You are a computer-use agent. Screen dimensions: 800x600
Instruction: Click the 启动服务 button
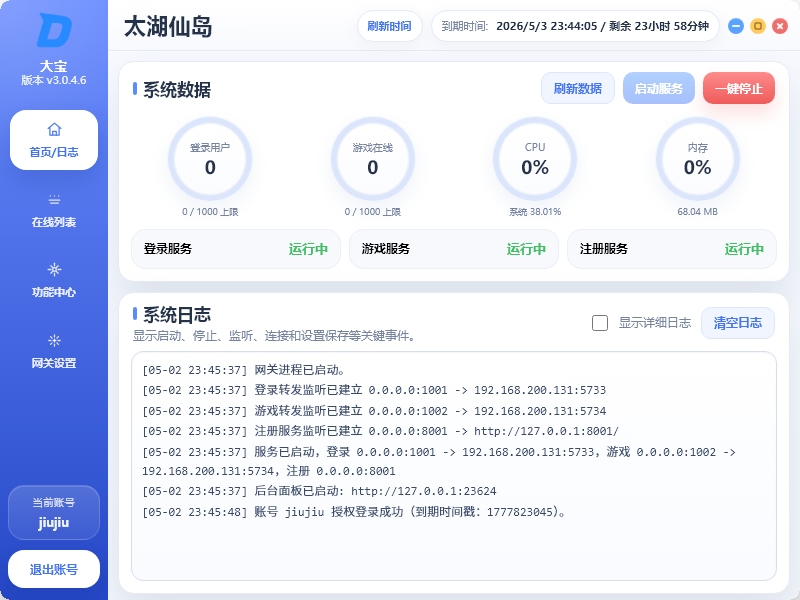(x=659, y=88)
